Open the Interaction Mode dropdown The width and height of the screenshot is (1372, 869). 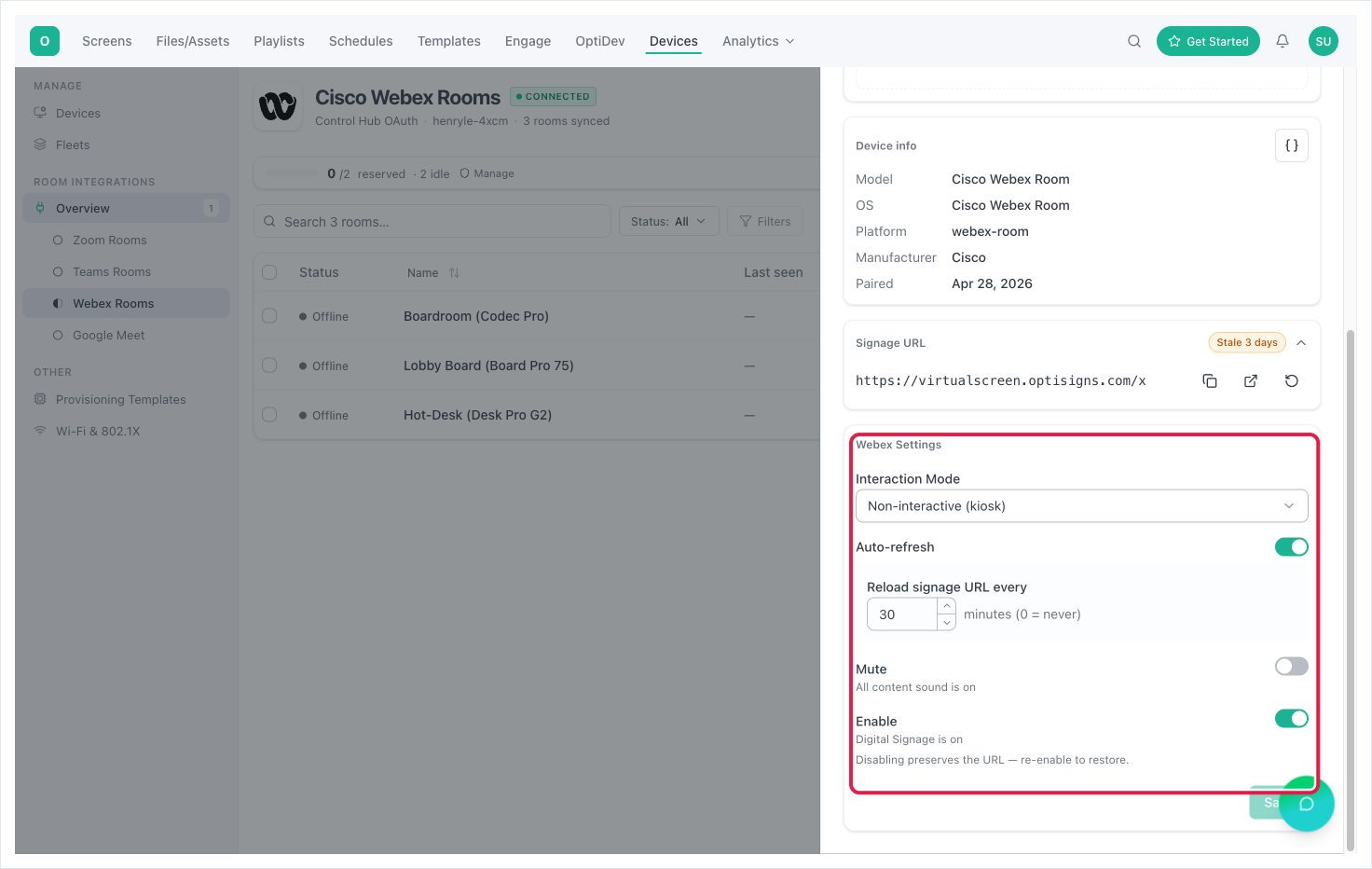pos(1082,505)
